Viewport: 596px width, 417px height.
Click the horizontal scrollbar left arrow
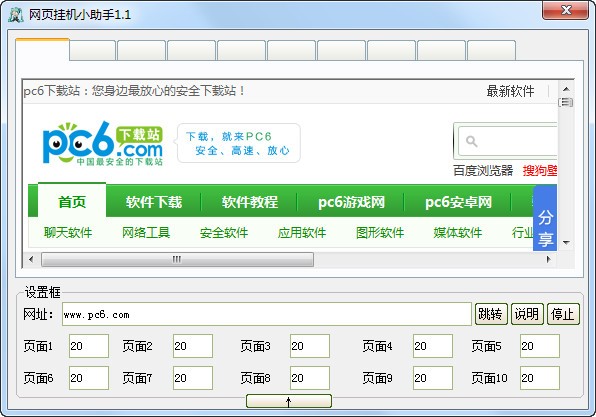pos(31,259)
